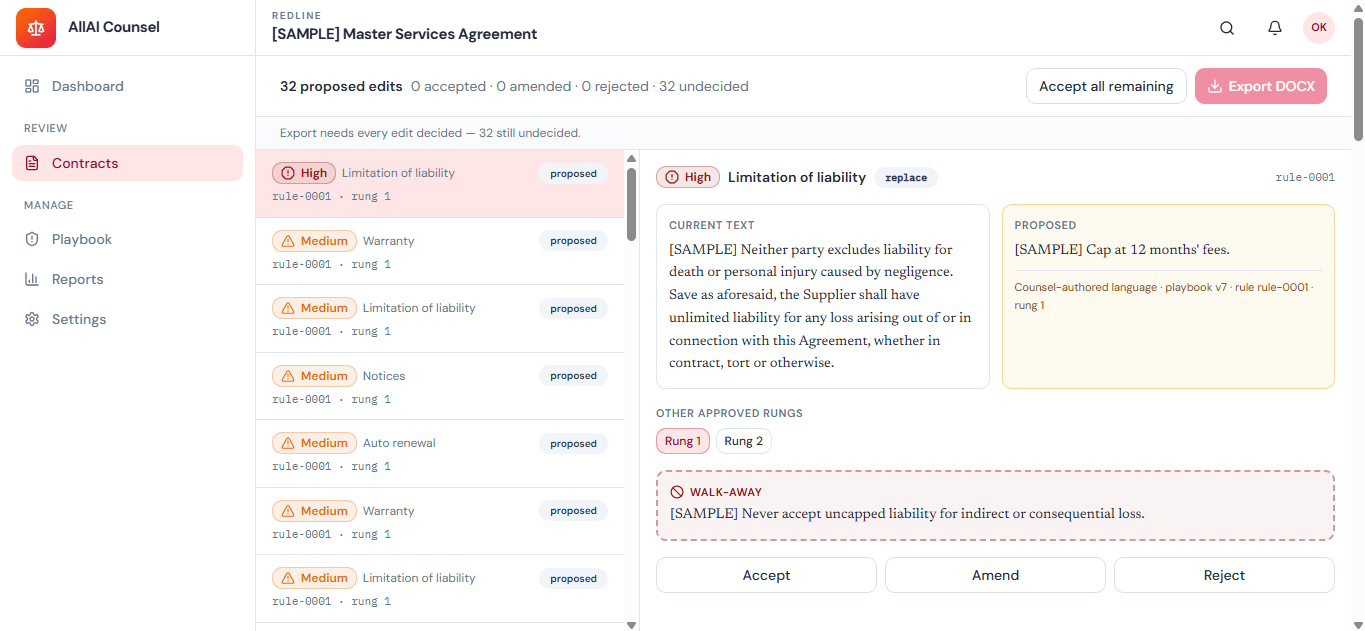Amend the proposed edit
Viewport: 1365px width, 631px height.
click(x=995, y=575)
